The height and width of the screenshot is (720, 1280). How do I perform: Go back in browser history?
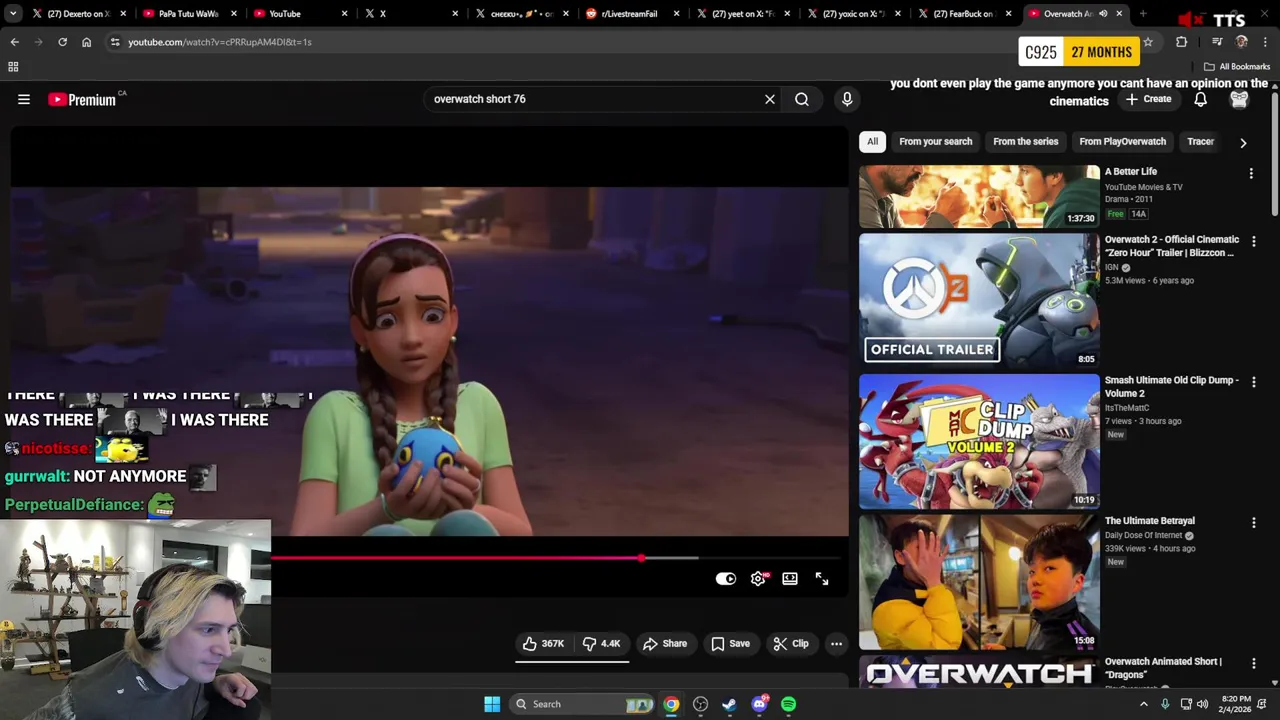(14, 42)
